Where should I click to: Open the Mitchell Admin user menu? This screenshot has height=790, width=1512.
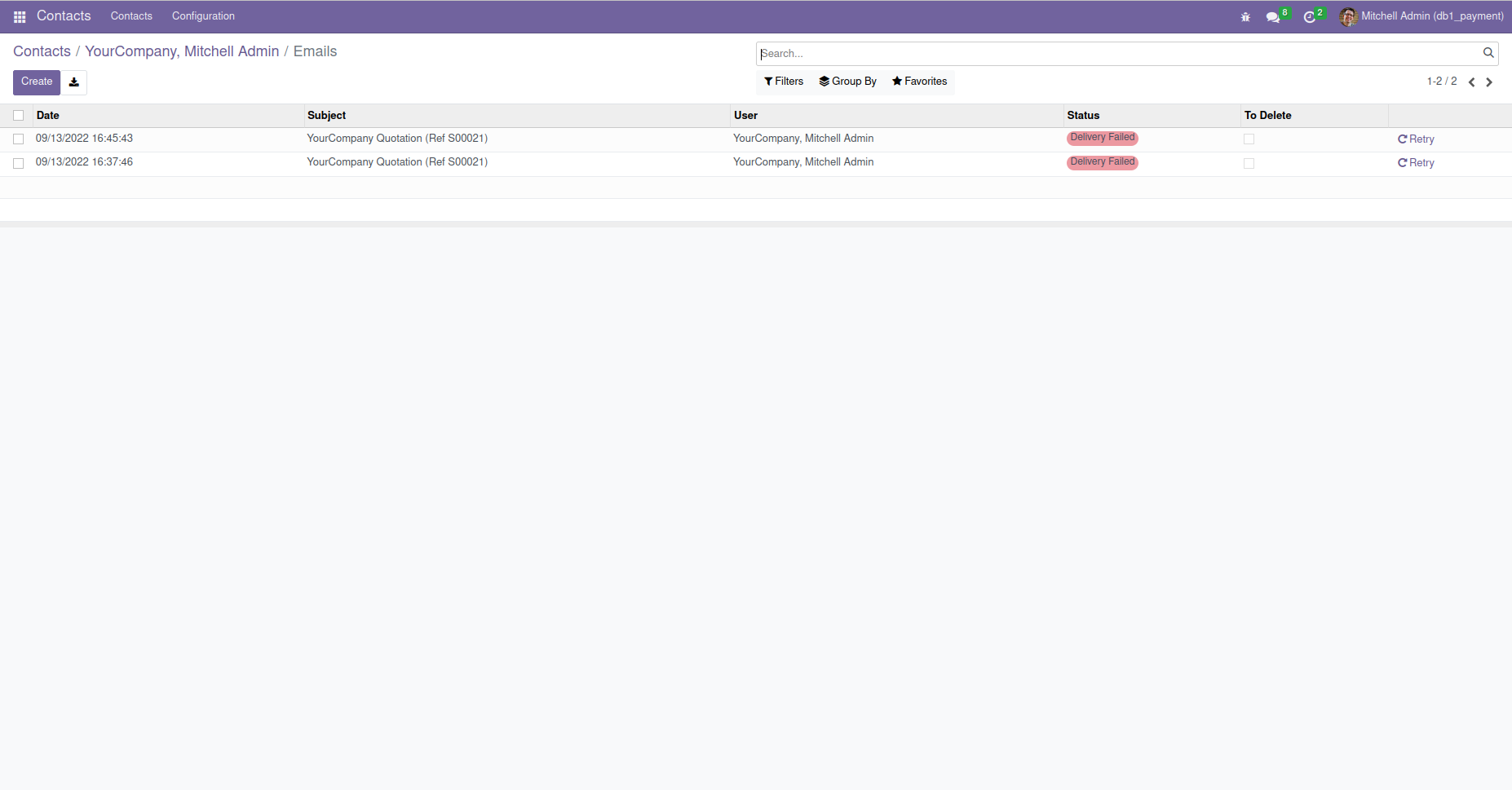(x=1421, y=16)
